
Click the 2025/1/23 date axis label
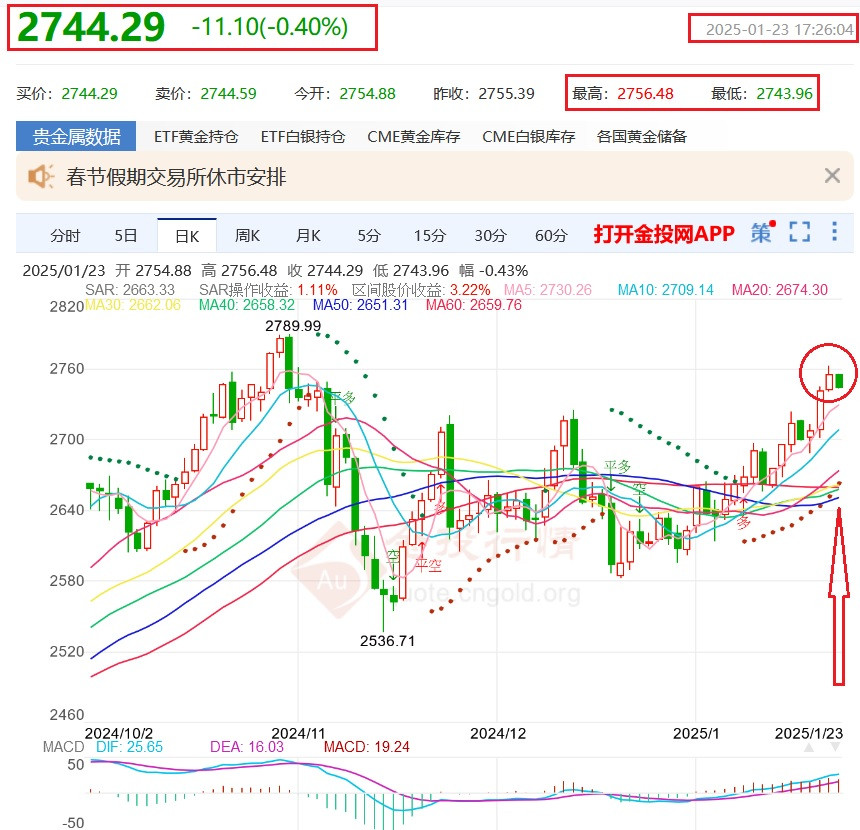point(808,733)
